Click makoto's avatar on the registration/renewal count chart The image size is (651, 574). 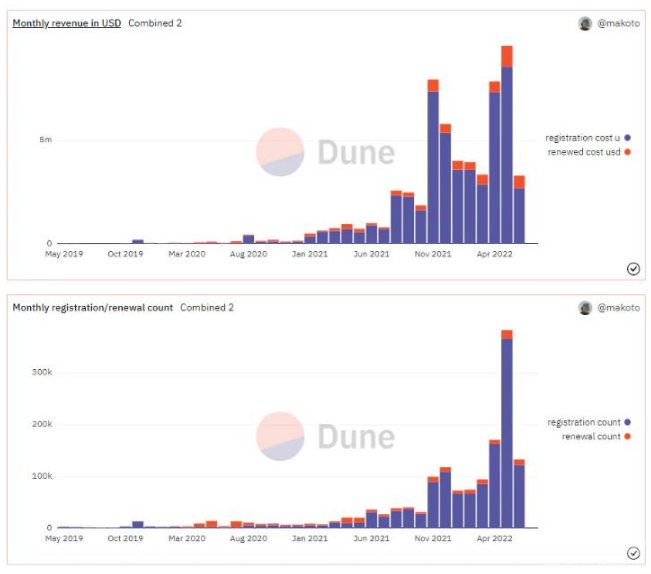tap(585, 308)
